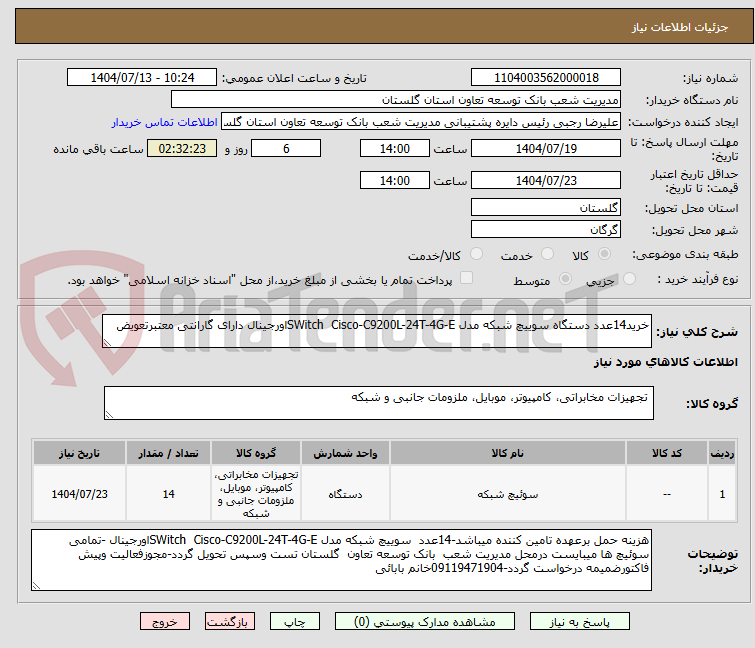755x648 pixels.
Task: Select the کالا radio button
Action: tap(604, 254)
